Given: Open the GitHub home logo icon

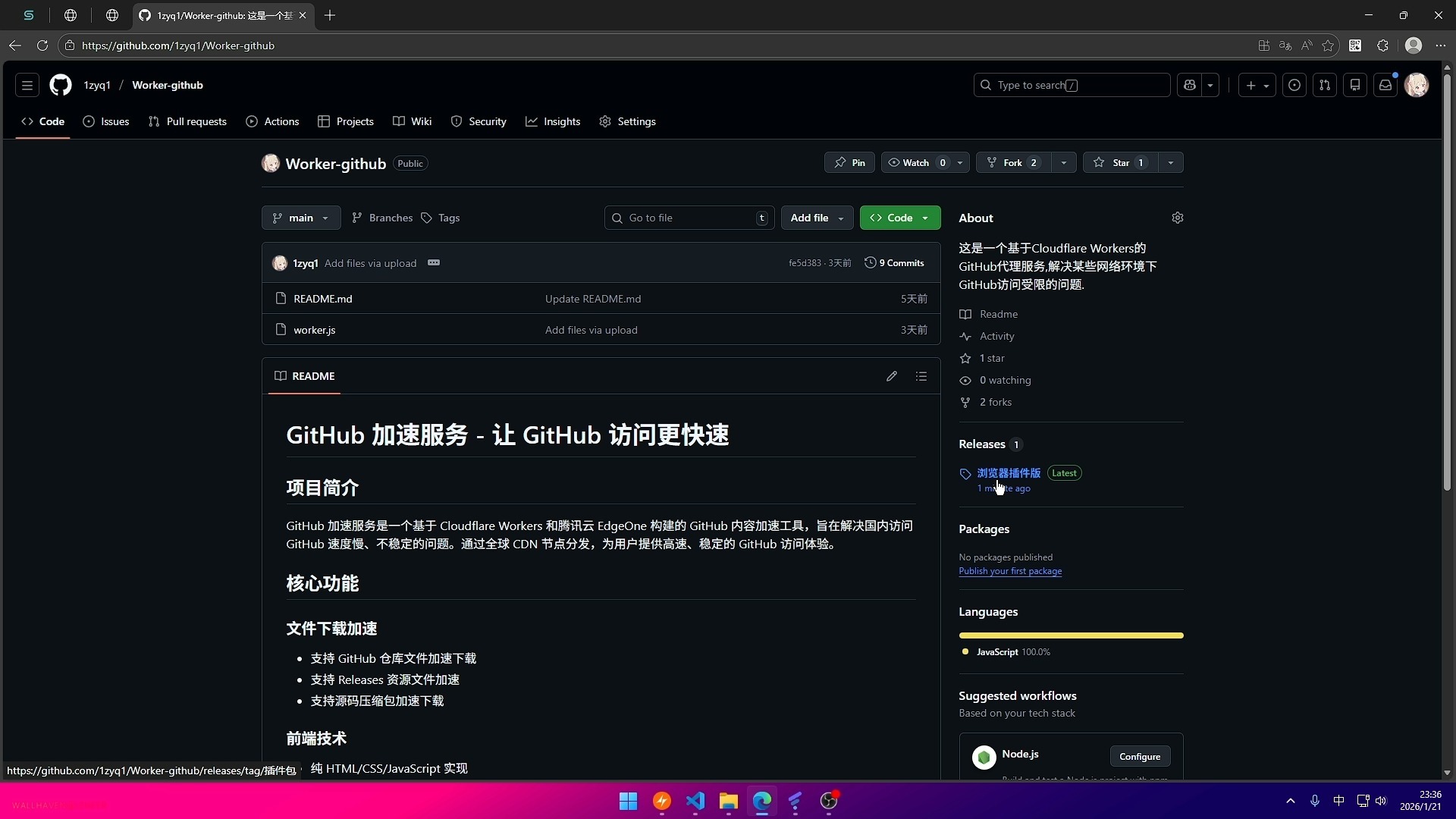Looking at the screenshot, I should click(61, 85).
